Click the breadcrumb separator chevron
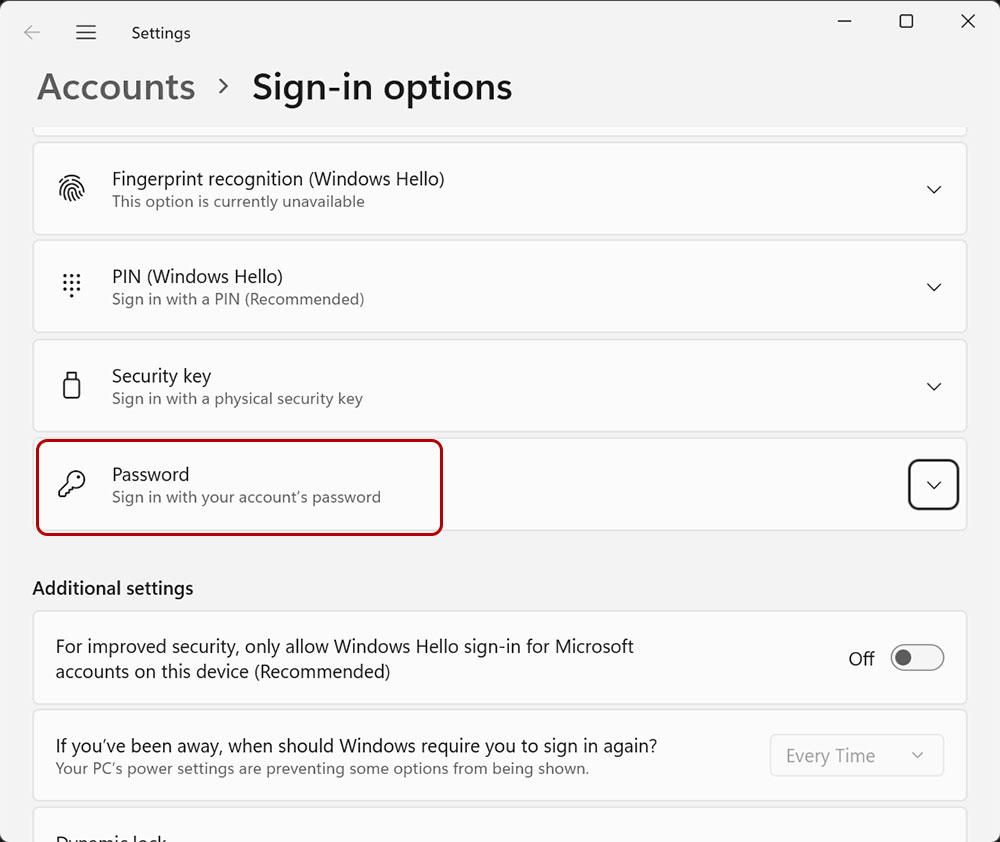Viewport: 1000px width, 842px height. (x=223, y=85)
